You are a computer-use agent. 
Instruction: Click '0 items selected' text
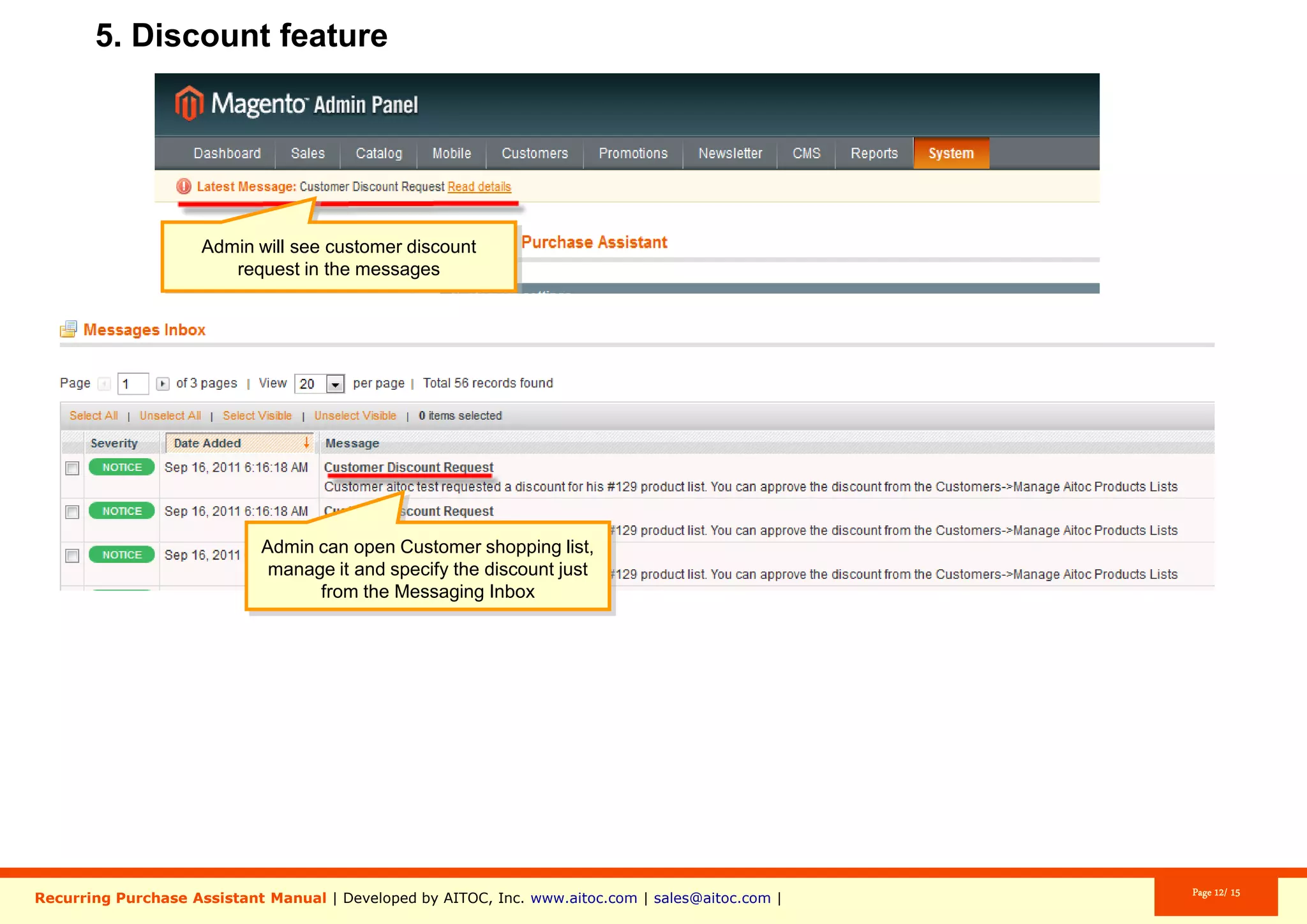click(x=460, y=415)
